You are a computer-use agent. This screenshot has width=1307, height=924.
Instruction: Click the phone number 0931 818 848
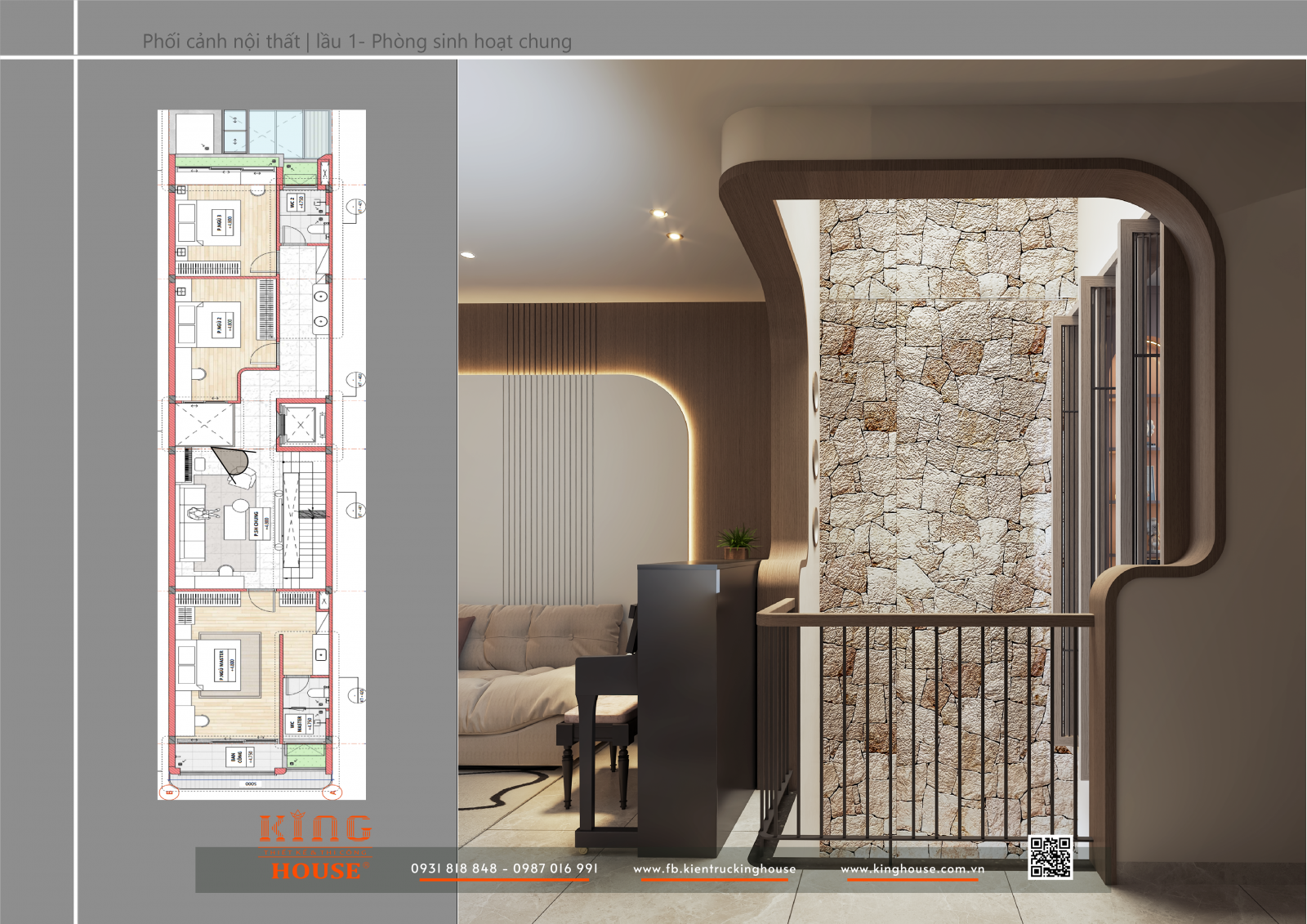454,868
